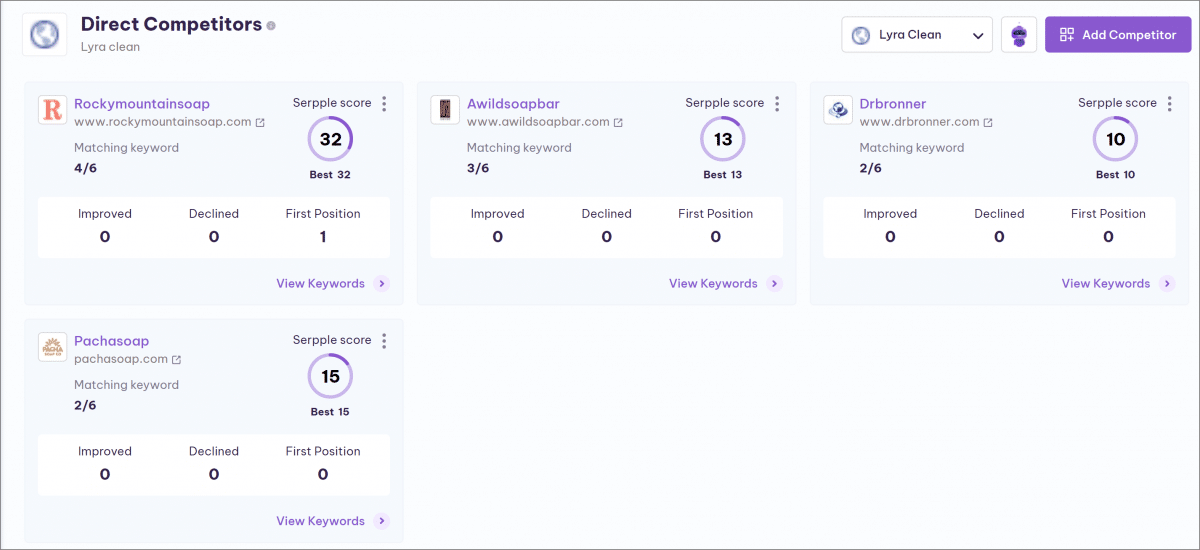Open the Drbronner external link icon
The image size is (1200, 550).
click(988, 122)
